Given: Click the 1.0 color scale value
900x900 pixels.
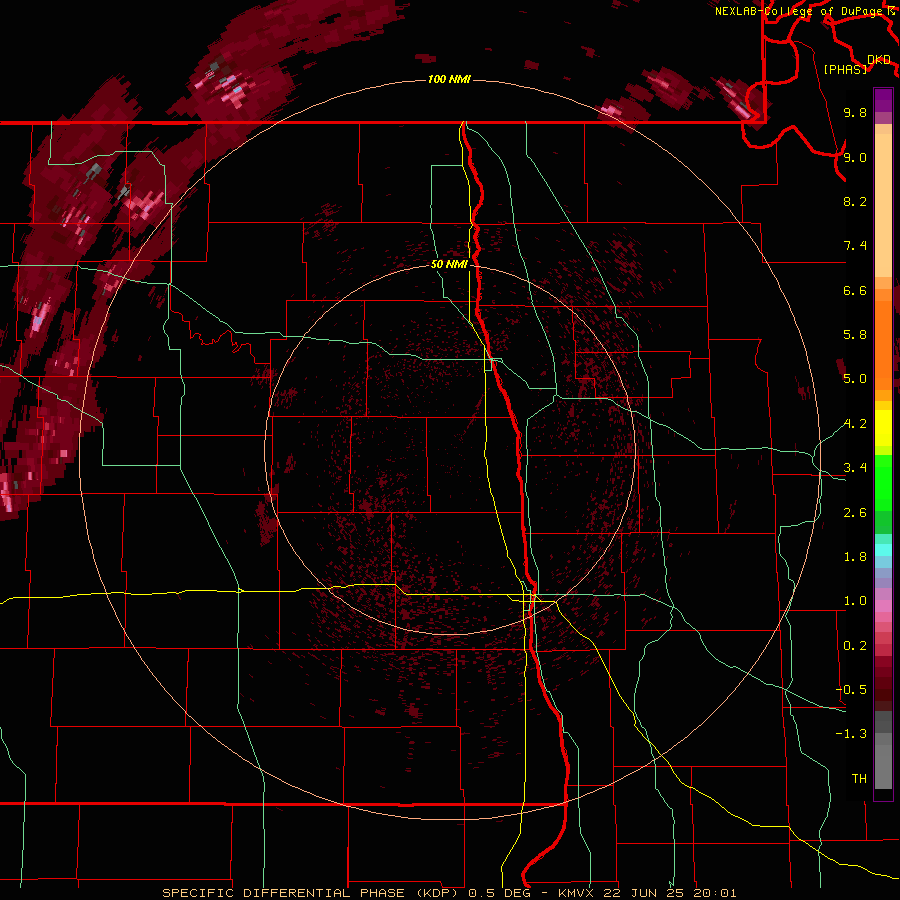Looking at the screenshot, I should coord(855,601).
